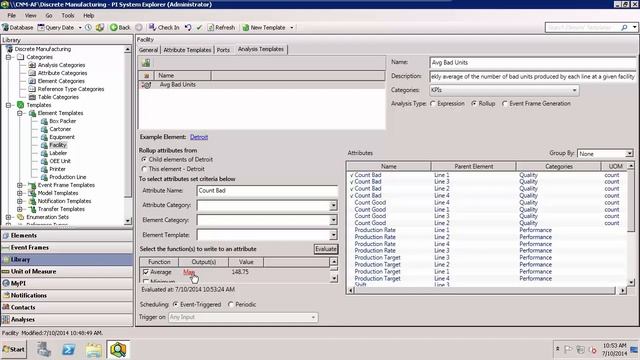640x360 pixels.
Task: Open the Event Frames navigation pane
Action: pos(67,247)
